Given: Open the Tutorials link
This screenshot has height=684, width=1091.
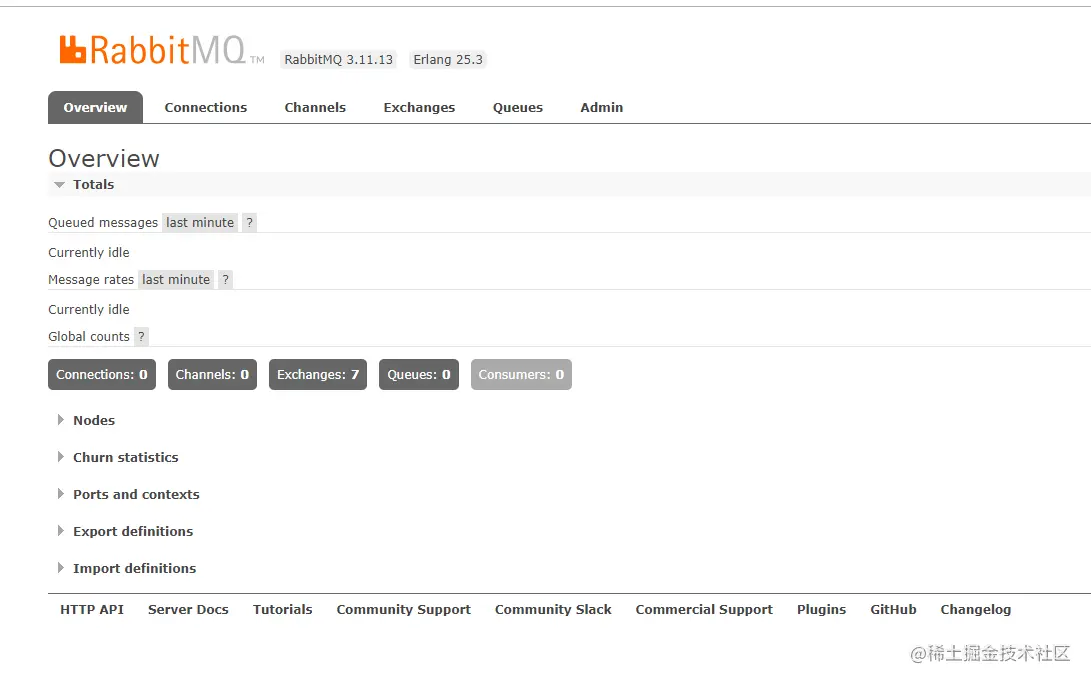Looking at the screenshot, I should point(282,610).
